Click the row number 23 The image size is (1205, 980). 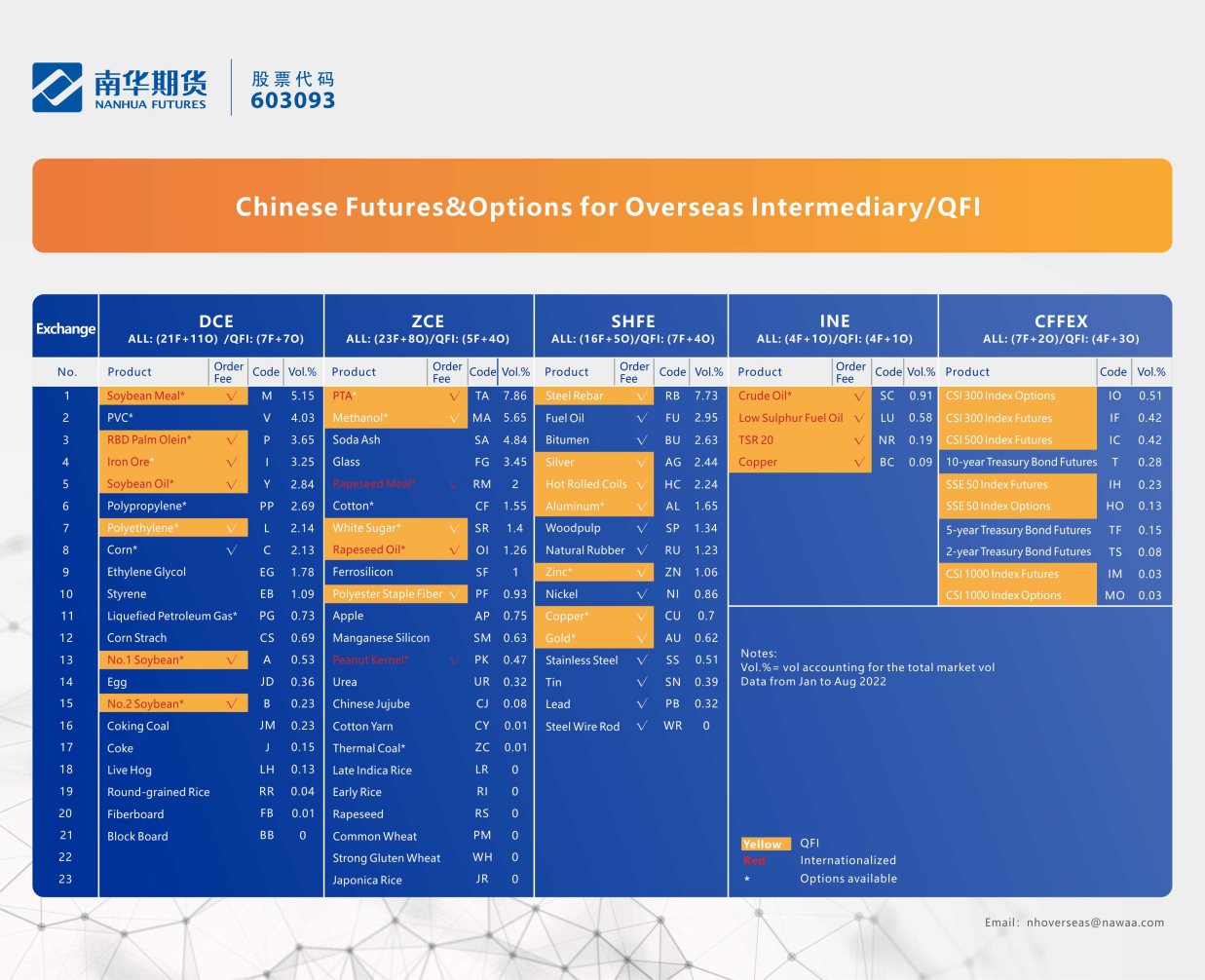[x=66, y=880]
